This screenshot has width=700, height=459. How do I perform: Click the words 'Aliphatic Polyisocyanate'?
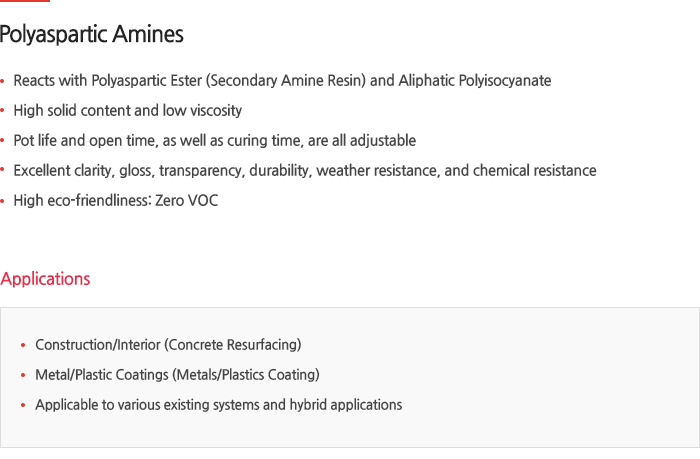point(475,81)
